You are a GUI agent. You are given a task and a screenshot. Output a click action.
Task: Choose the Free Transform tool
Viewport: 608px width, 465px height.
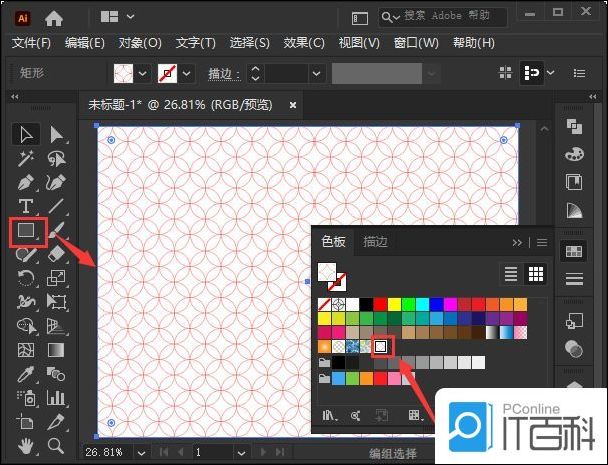57,302
